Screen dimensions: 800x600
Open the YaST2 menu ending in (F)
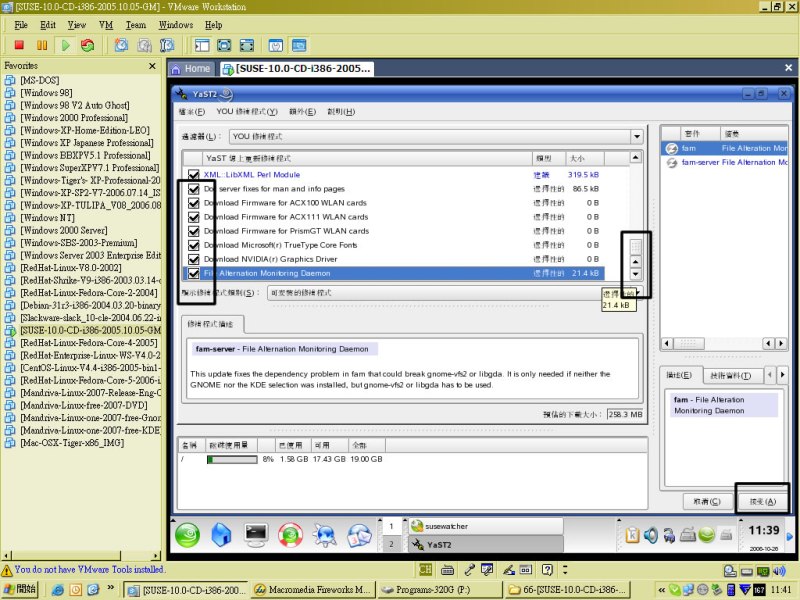pos(192,112)
